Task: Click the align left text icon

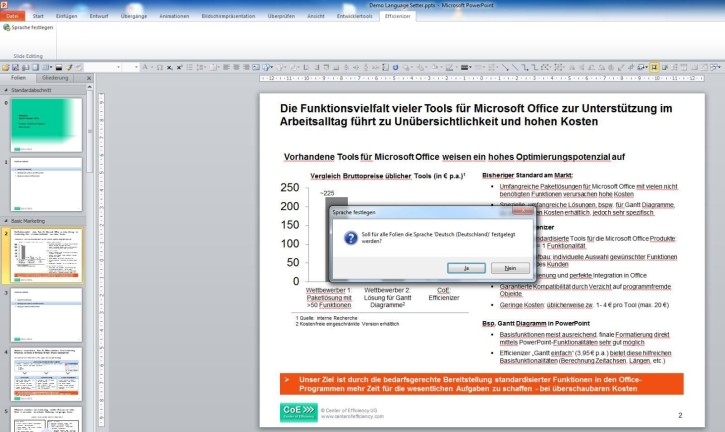Action: pos(226,68)
